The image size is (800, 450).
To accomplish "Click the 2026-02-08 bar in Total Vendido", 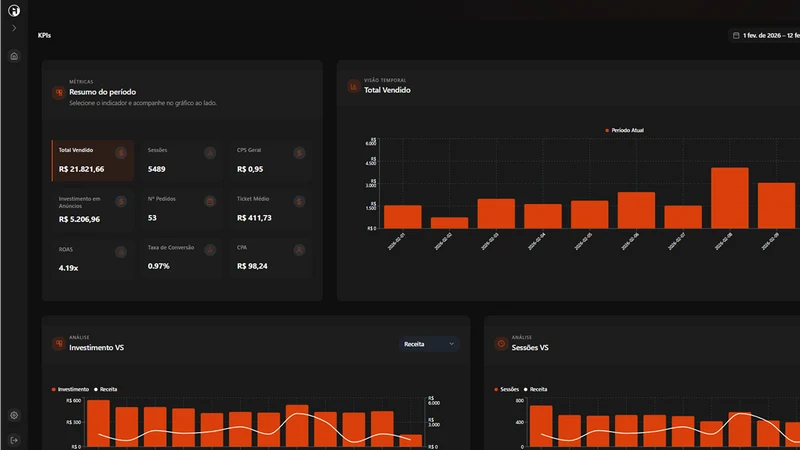I will click(730, 198).
